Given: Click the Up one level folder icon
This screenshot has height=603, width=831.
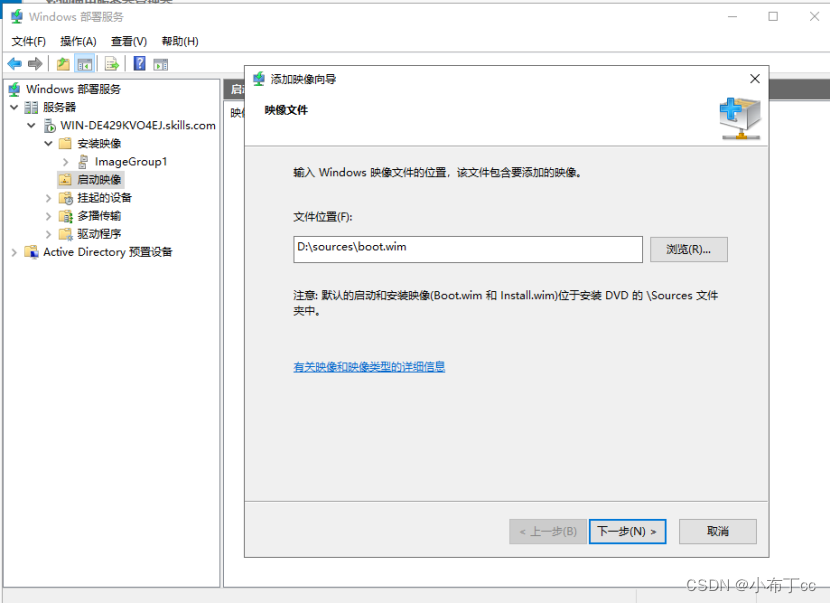Looking at the screenshot, I should tap(63, 64).
